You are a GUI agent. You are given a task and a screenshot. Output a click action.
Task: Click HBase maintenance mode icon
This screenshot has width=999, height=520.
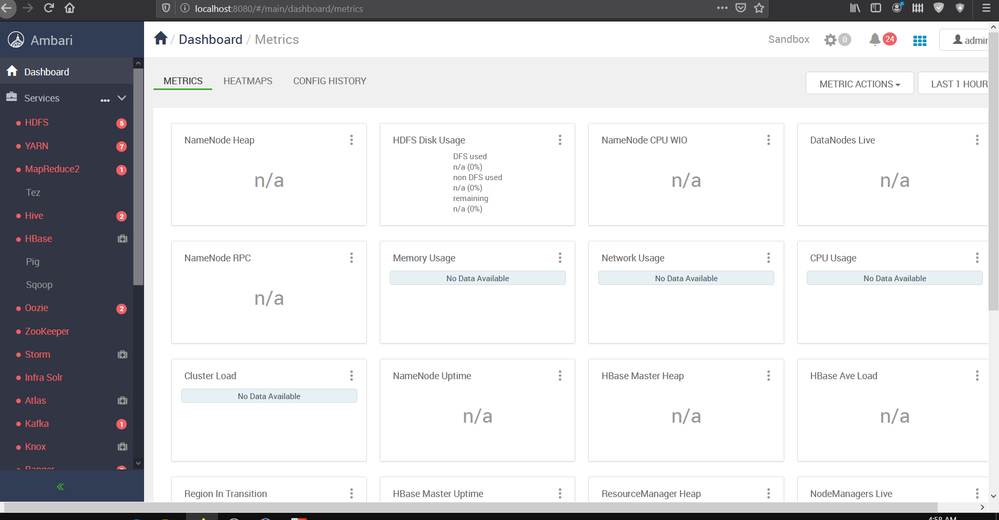pos(122,238)
